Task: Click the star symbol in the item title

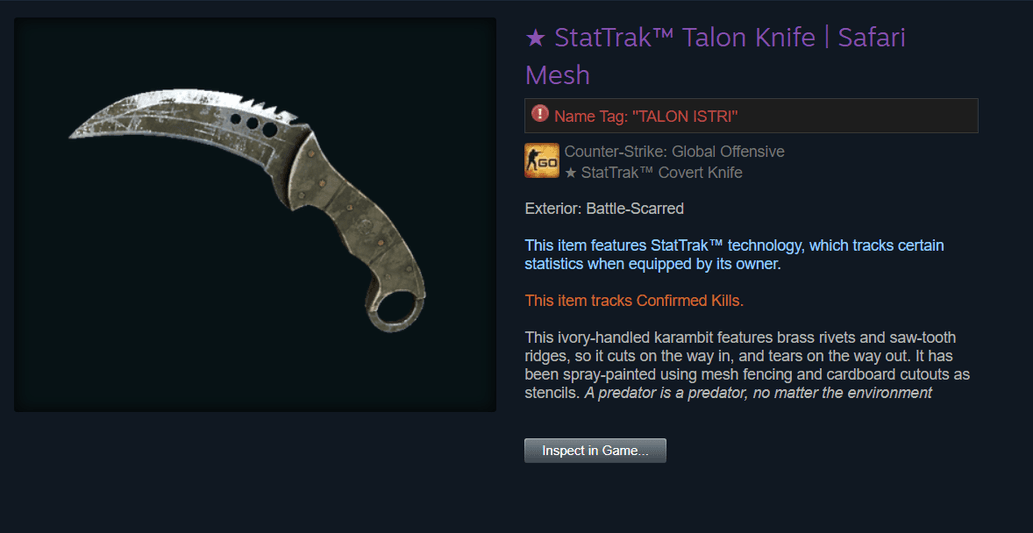Action: tap(535, 38)
